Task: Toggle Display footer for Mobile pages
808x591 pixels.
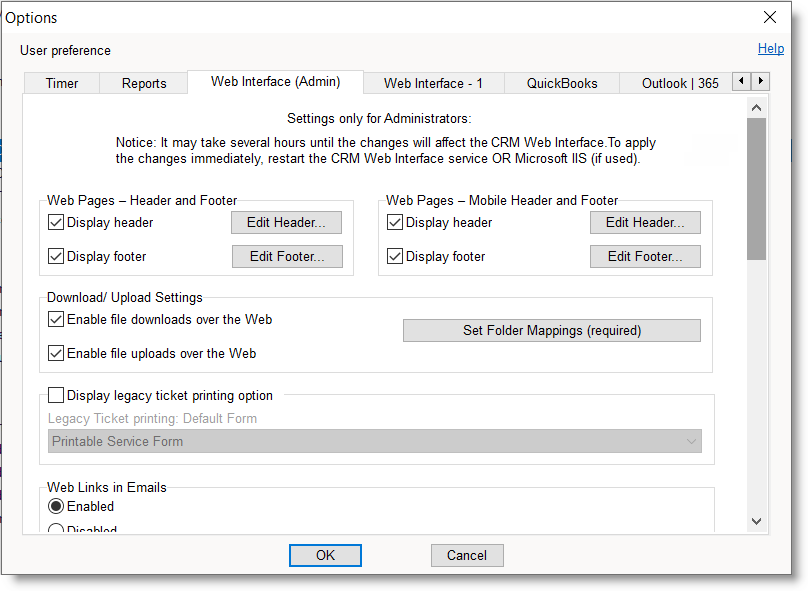Action: click(395, 256)
